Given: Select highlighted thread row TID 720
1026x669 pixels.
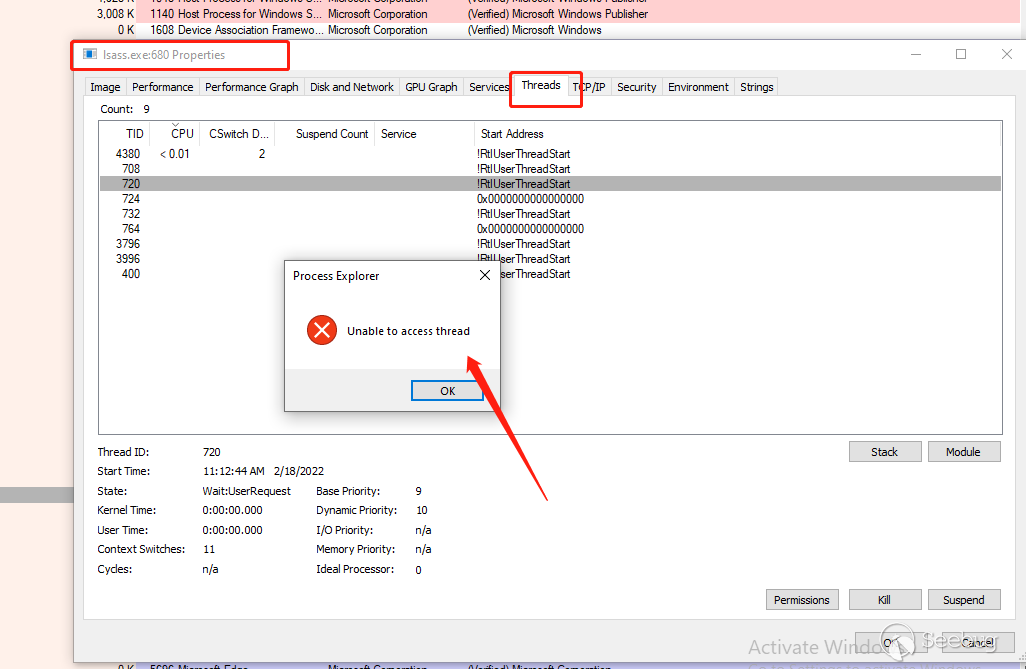Looking at the screenshot, I should coord(550,184).
